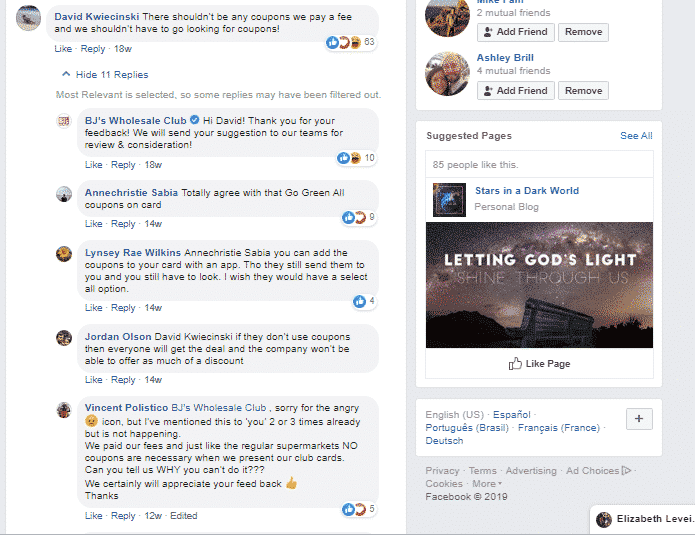
Task: Open the Privacy footer link
Action: coord(442,470)
